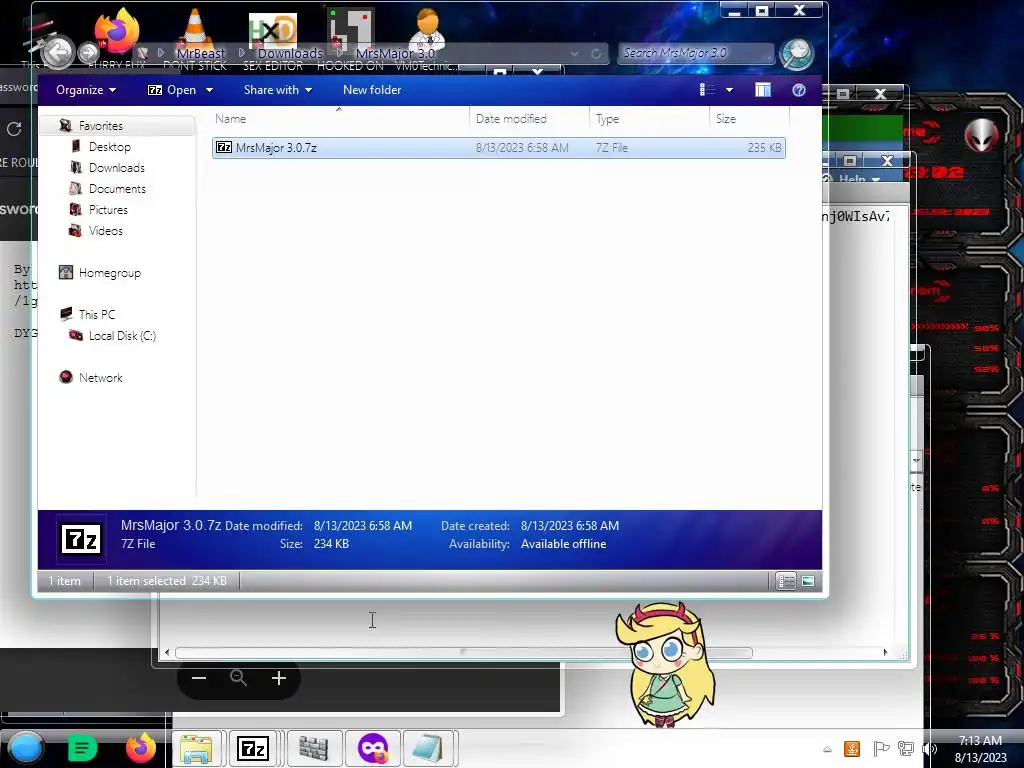The width and height of the screenshot is (1024, 768).
Task: Select the Downloads breadcrumb segment
Action: click(x=290, y=53)
